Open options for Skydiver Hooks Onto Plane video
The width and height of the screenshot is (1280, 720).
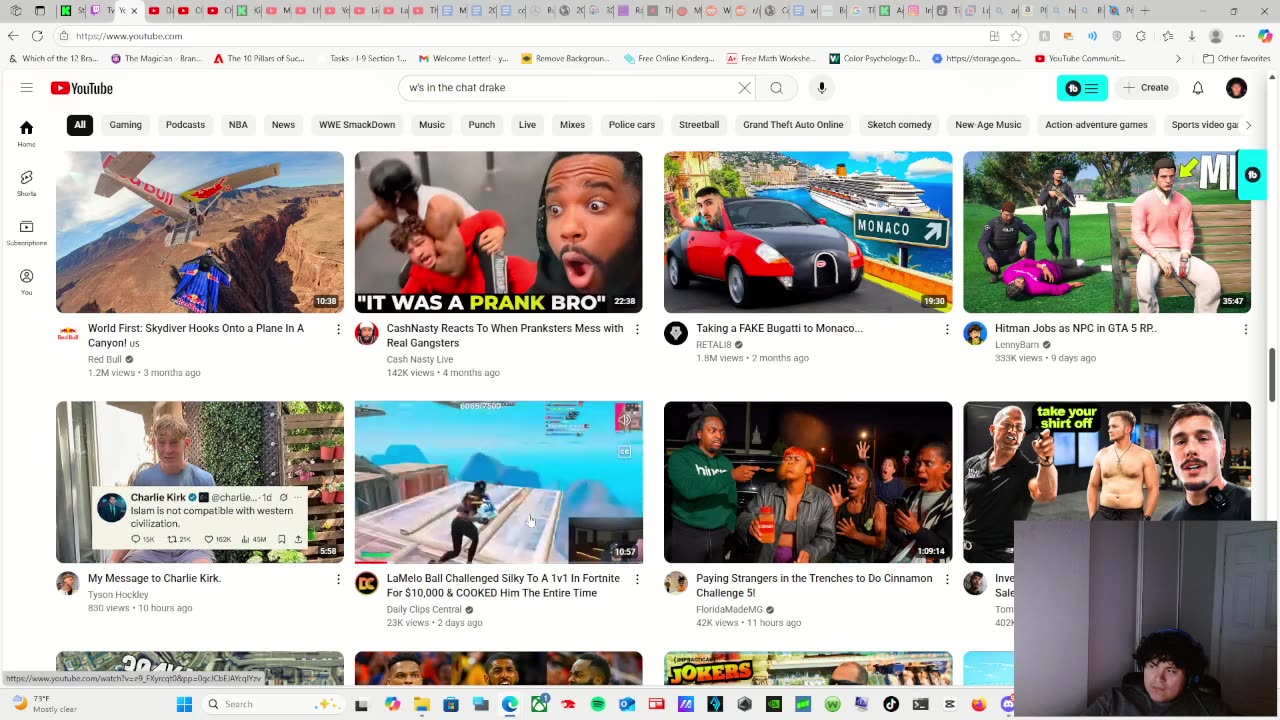[338, 329]
